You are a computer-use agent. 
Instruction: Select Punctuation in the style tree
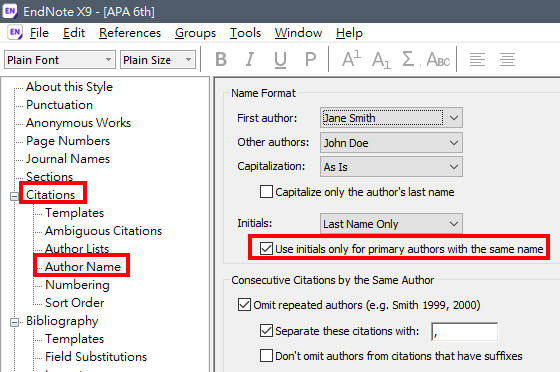(59, 105)
